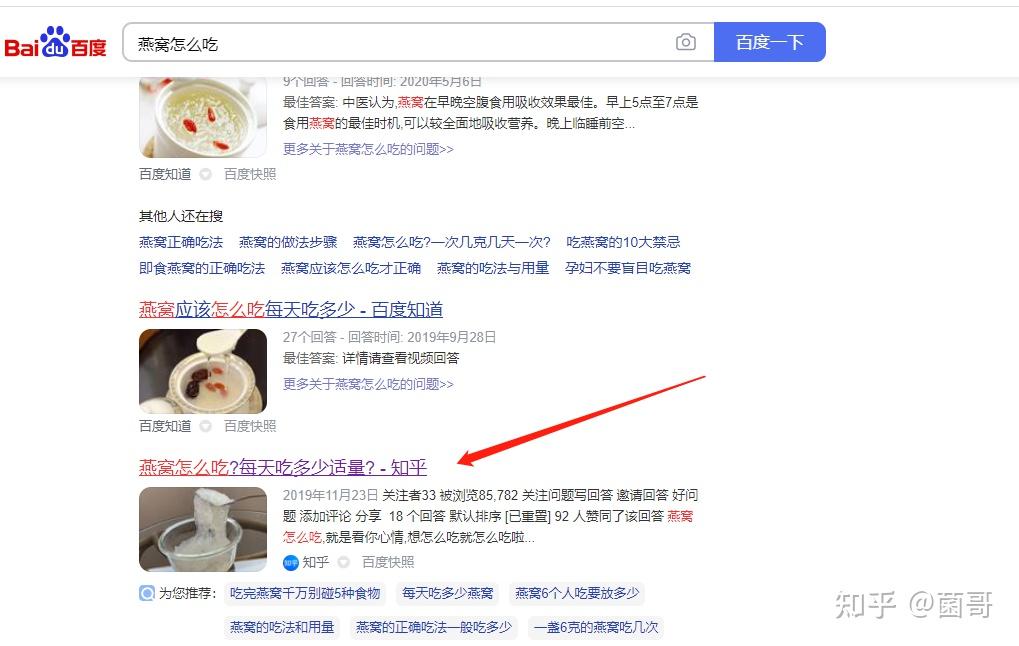Click the camera image search icon

coord(686,42)
